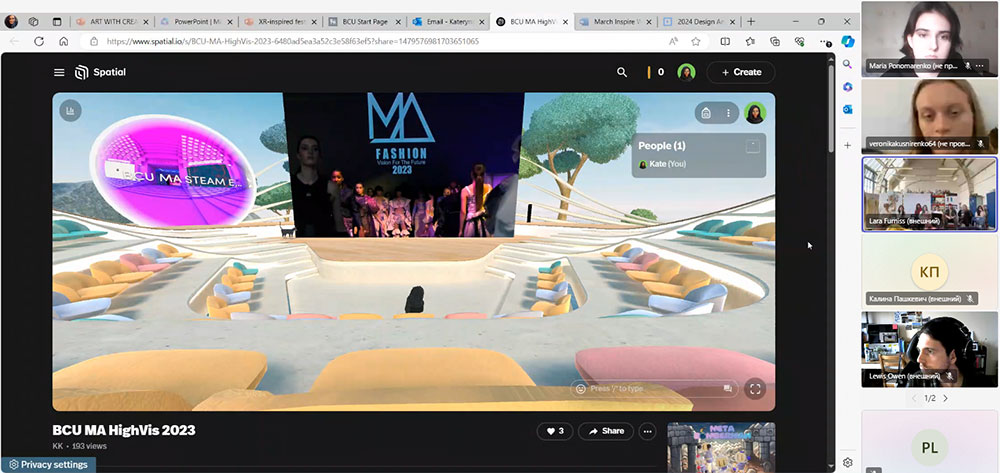Screen dimensions: 1000x473
Task: Click the Share button
Action: (606, 432)
